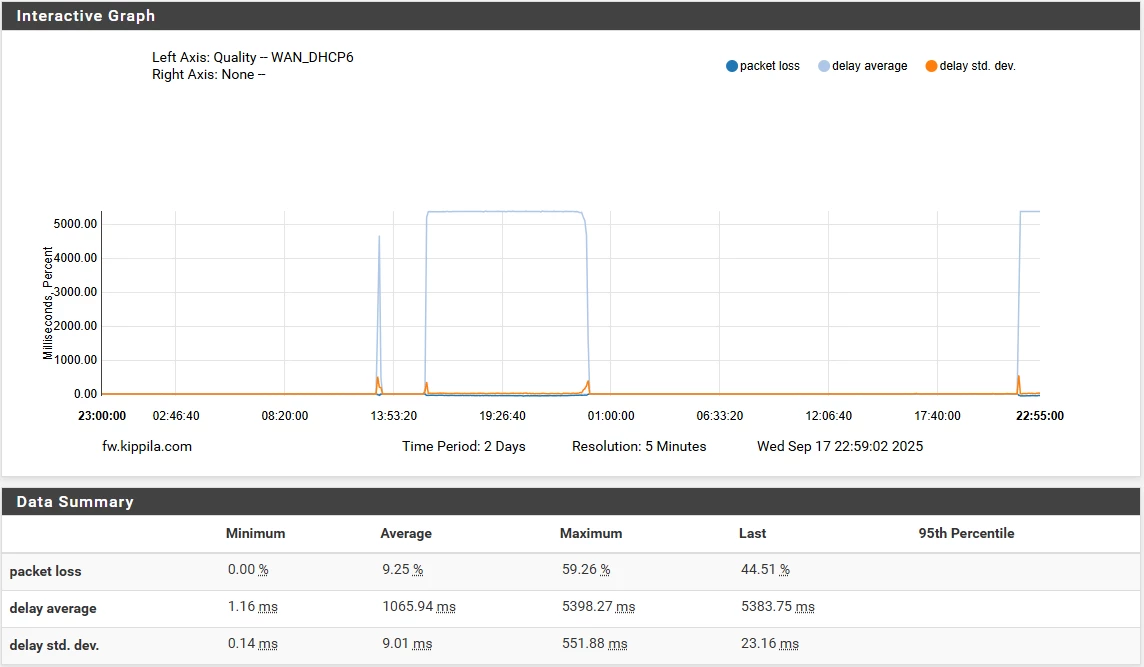
Task: Click the delay average row label
Action: (53, 608)
